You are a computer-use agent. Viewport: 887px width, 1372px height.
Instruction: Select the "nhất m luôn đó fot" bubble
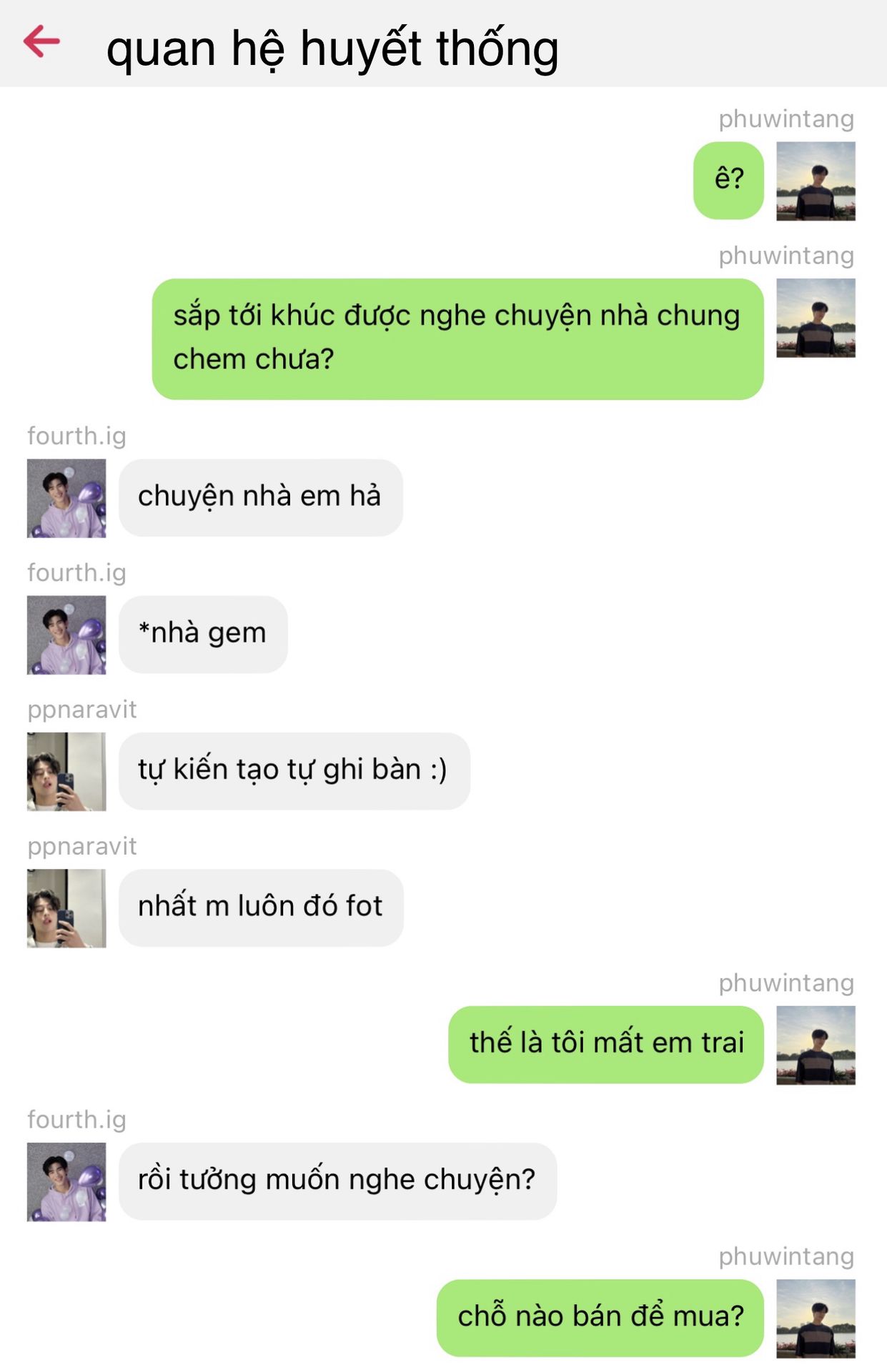(261, 908)
